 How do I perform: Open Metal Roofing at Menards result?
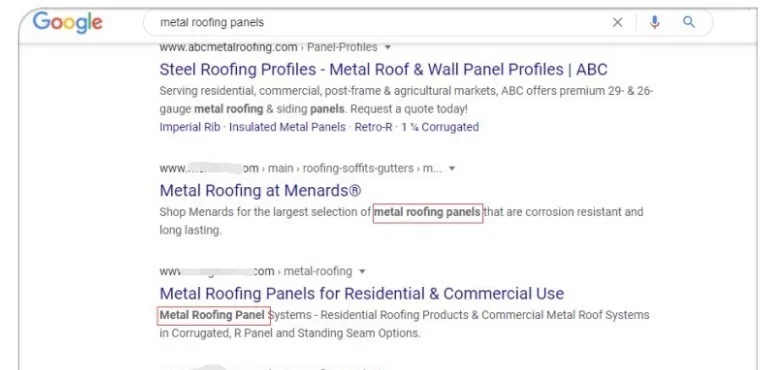(x=260, y=191)
